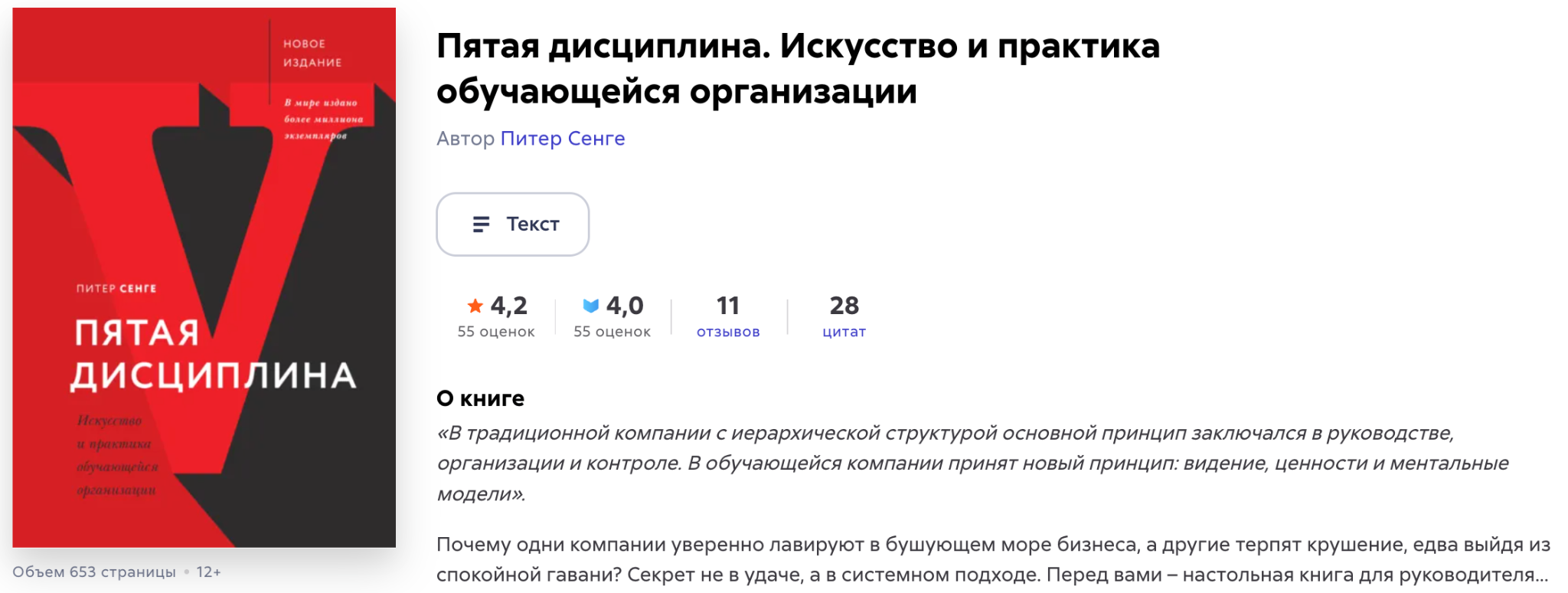
Task: Click the Объем 653 страницы label
Action: point(94,572)
